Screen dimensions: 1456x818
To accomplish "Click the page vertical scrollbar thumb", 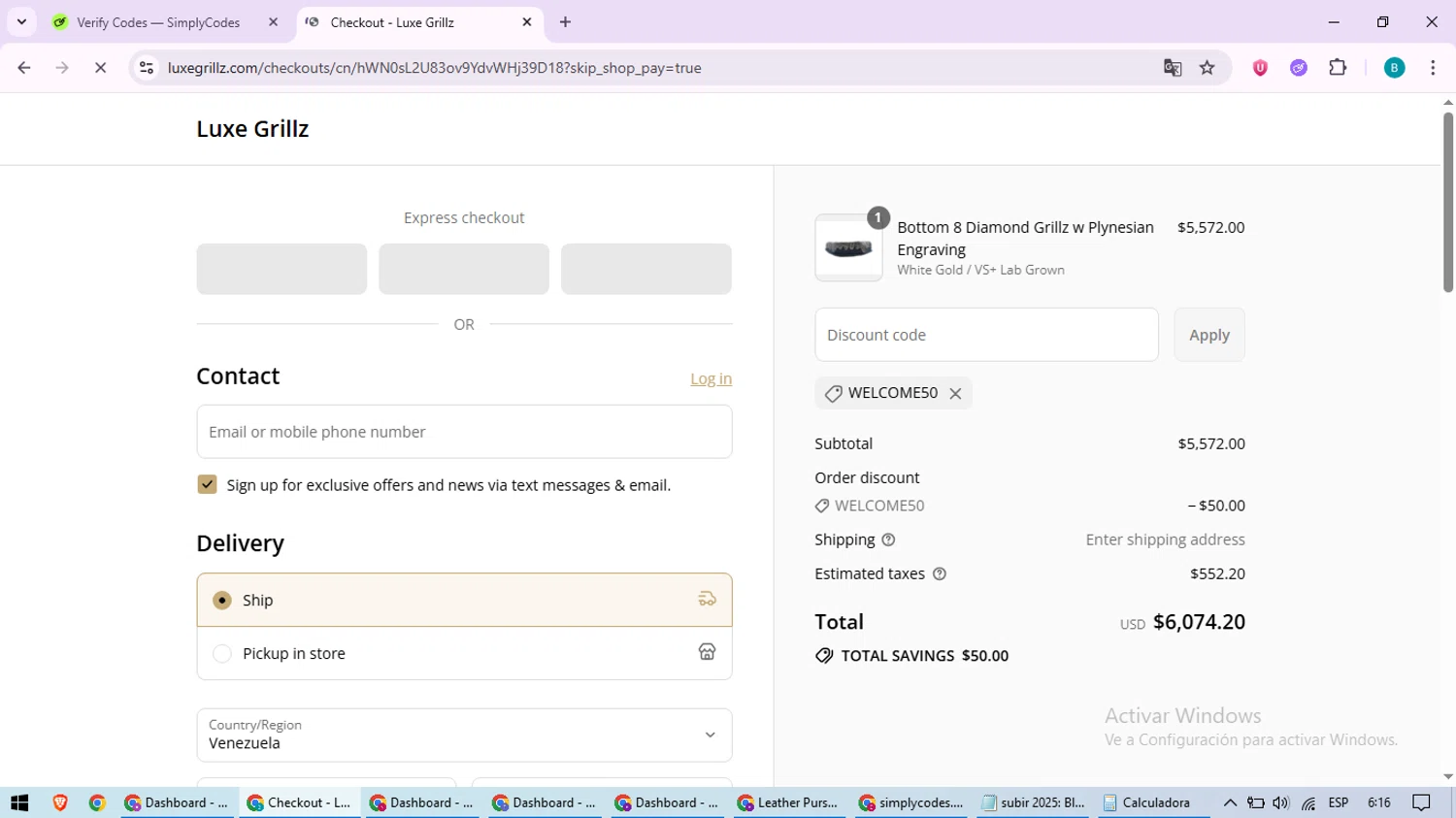I will point(1447,202).
